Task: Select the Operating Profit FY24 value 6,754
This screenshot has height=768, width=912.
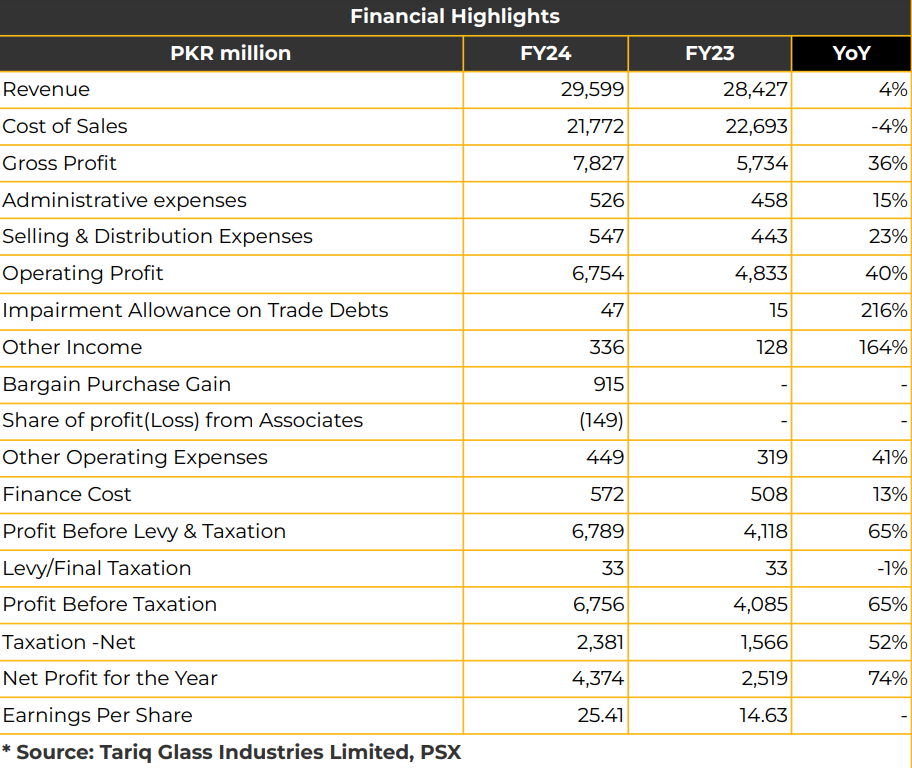Action: click(x=598, y=273)
